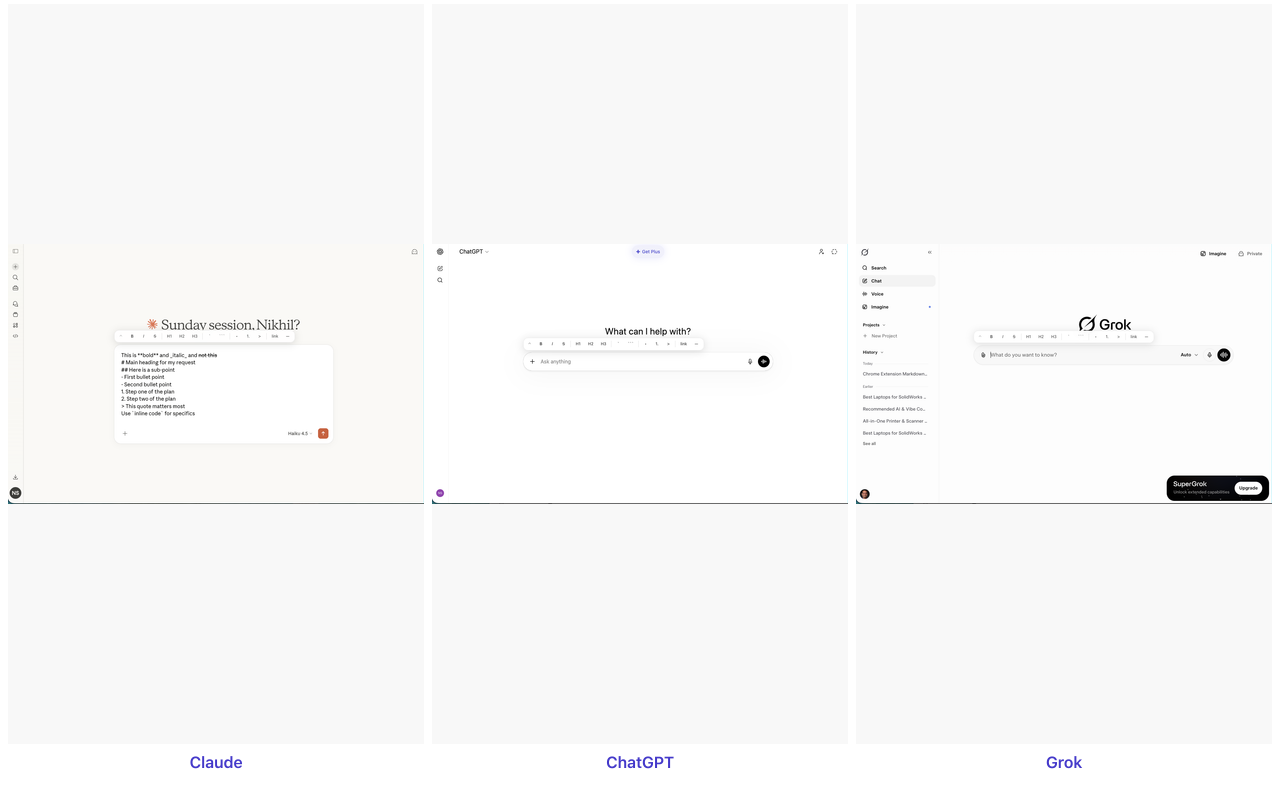
Task: Open ChatGPT's search chats icon
Action: point(440,280)
